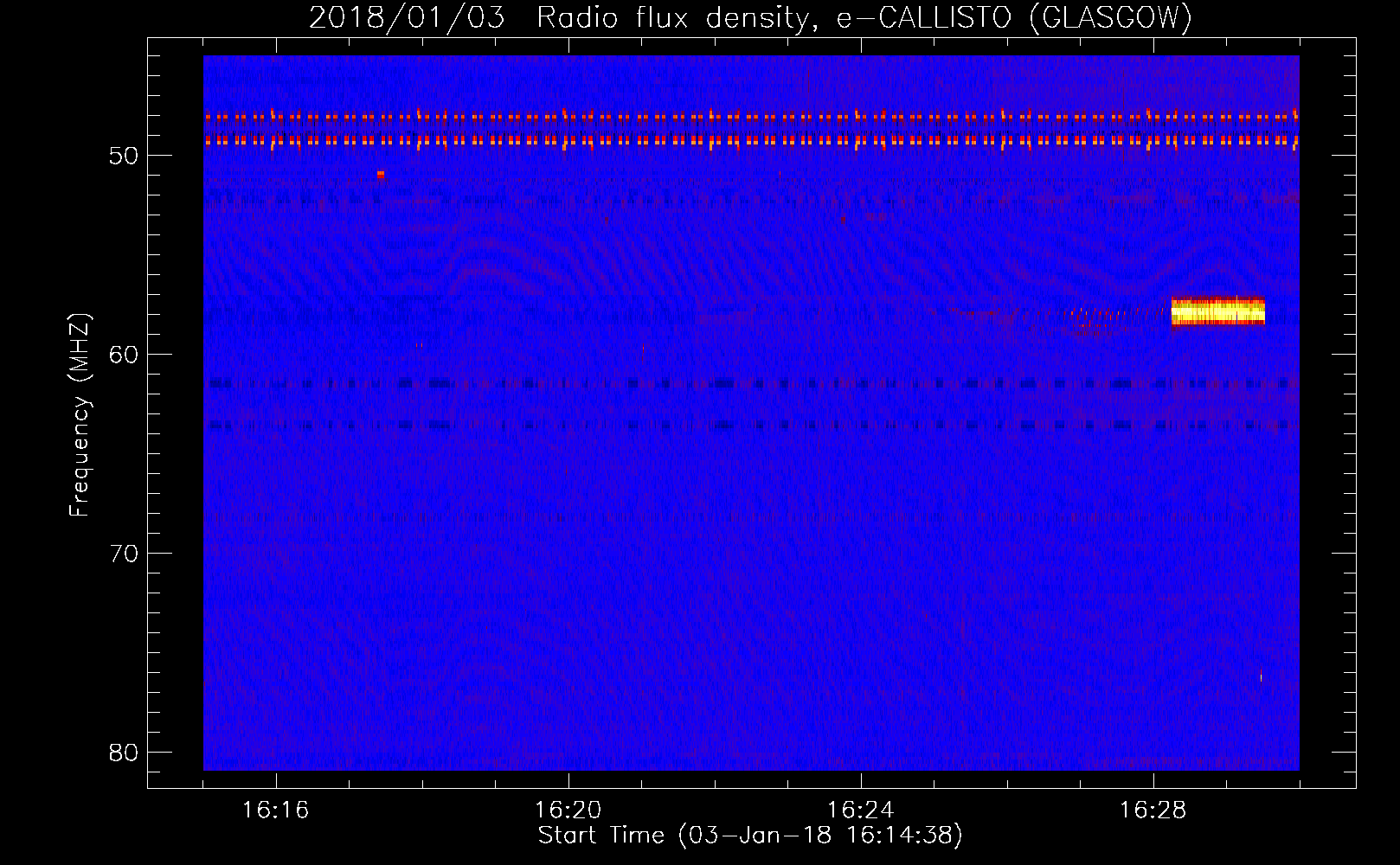The image size is (1400, 865).
Task: Click the small red spot near 51 MHz
Action: (381, 174)
